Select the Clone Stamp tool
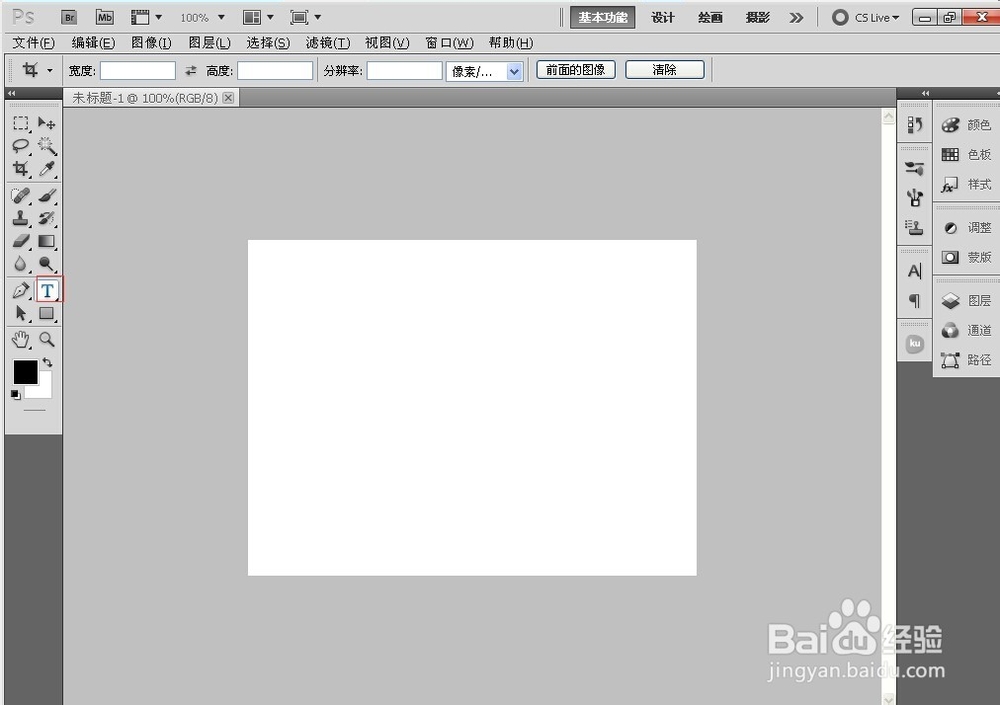The width and height of the screenshot is (1000, 705). click(20, 218)
